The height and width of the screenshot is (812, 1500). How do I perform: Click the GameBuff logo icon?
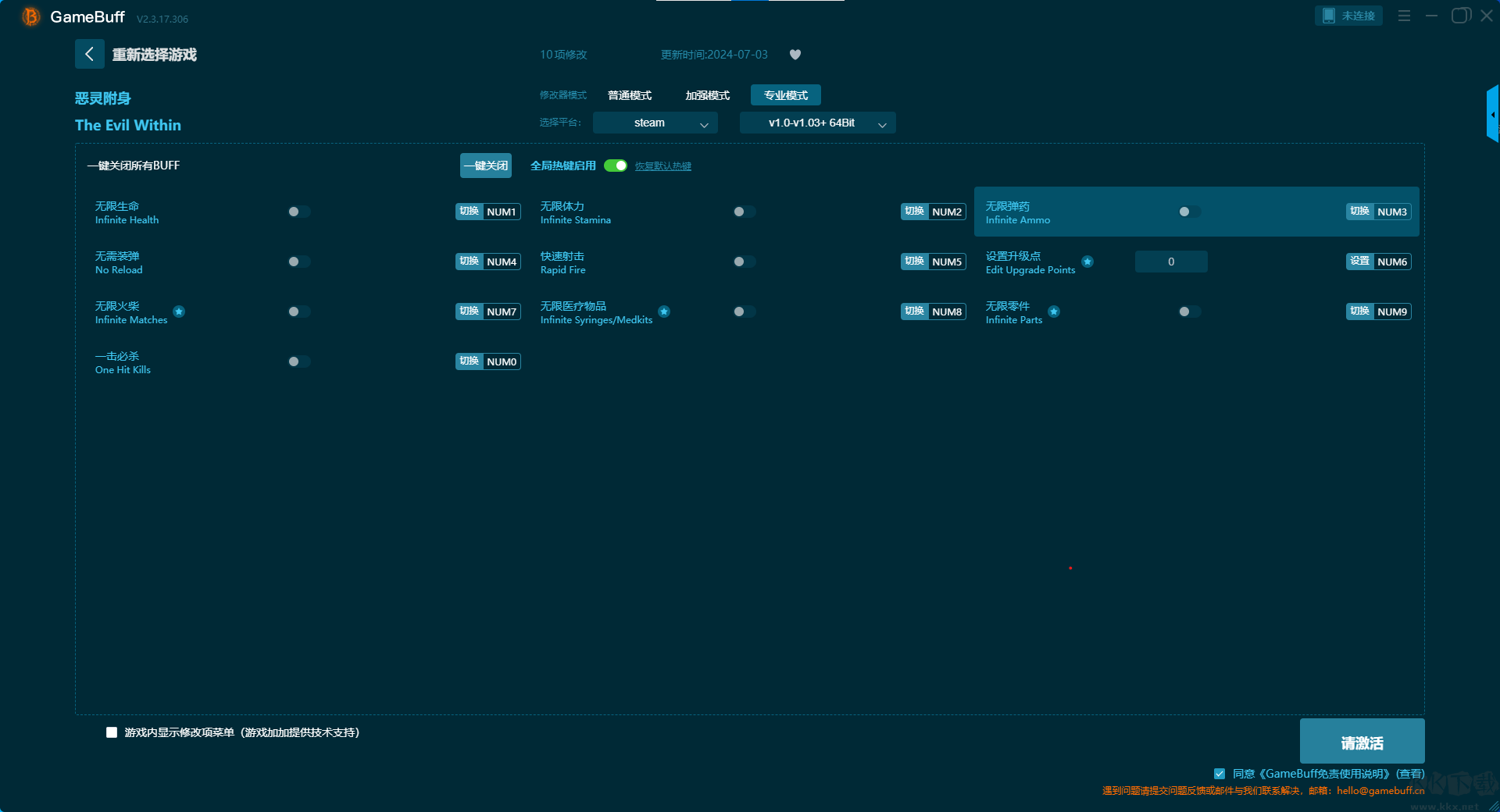pyautogui.click(x=30, y=16)
